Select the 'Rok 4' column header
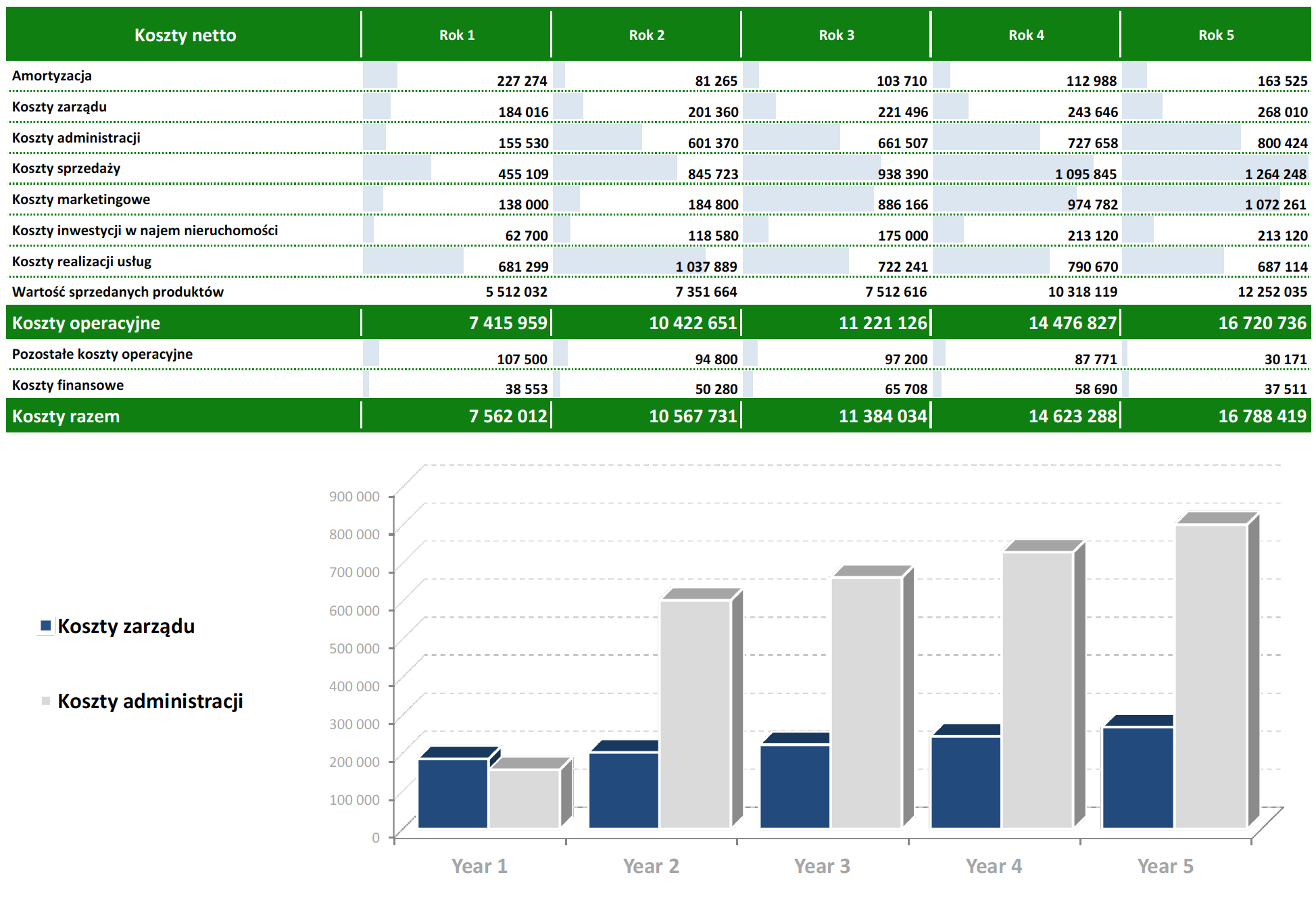The image size is (1316, 898). [1026, 35]
